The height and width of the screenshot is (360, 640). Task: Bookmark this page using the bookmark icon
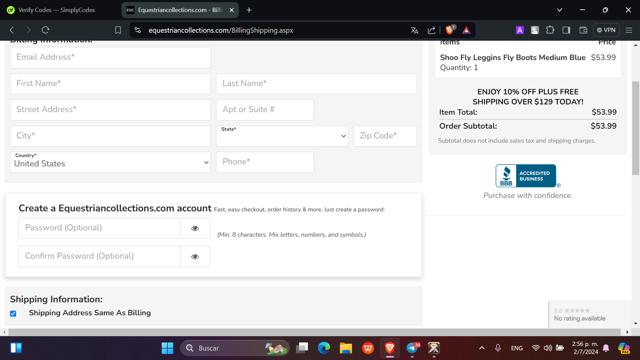click(x=118, y=30)
